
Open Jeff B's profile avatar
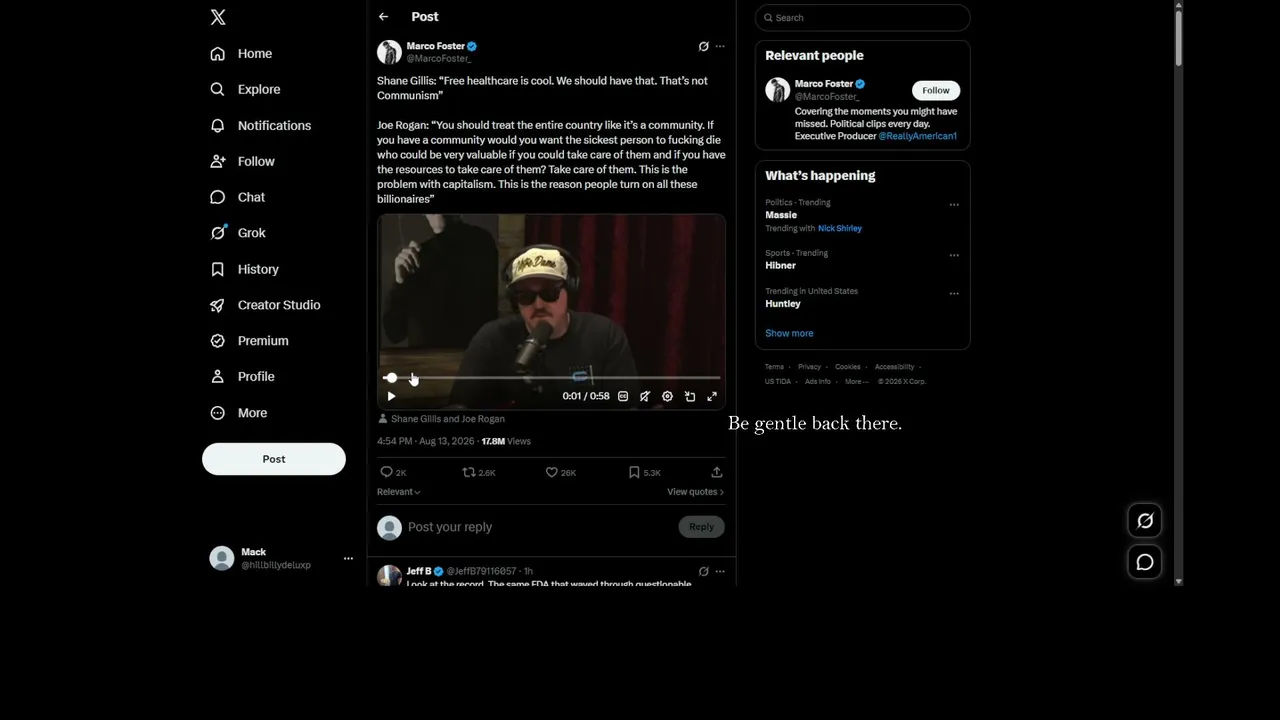pyautogui.click(x=389, y=575)
